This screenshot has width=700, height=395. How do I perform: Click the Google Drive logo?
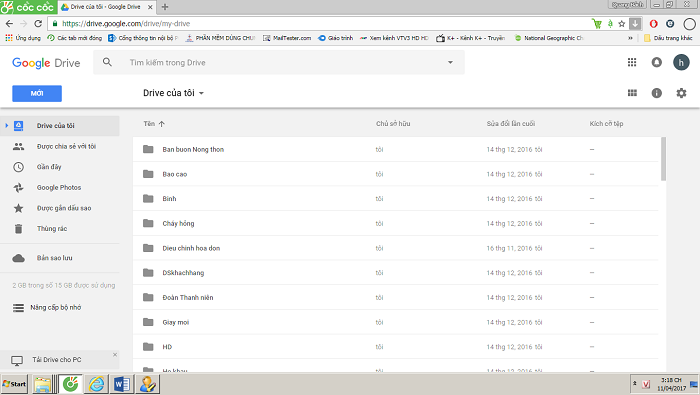[46, 63]
